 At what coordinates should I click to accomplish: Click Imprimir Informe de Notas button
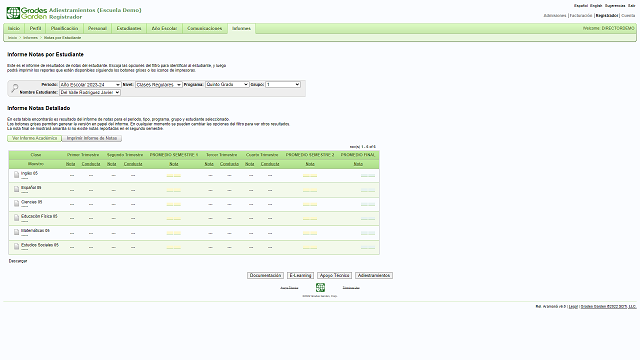(92, 138)
